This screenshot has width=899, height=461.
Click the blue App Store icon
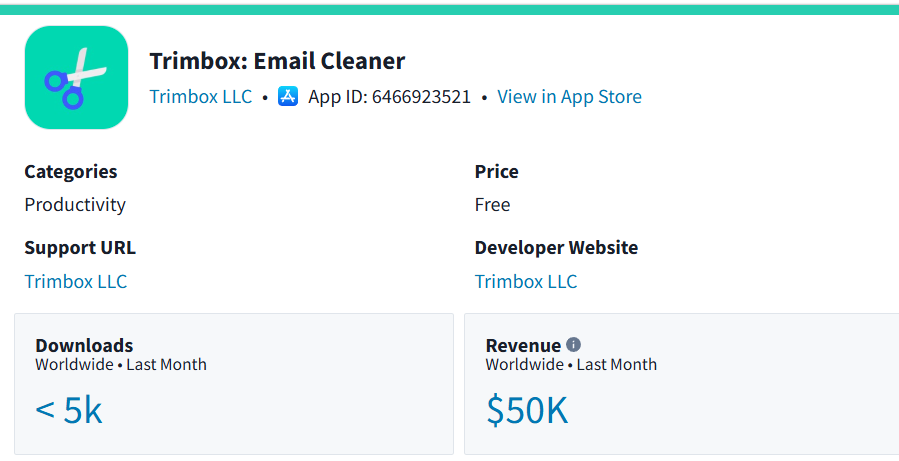pos(288,96)
